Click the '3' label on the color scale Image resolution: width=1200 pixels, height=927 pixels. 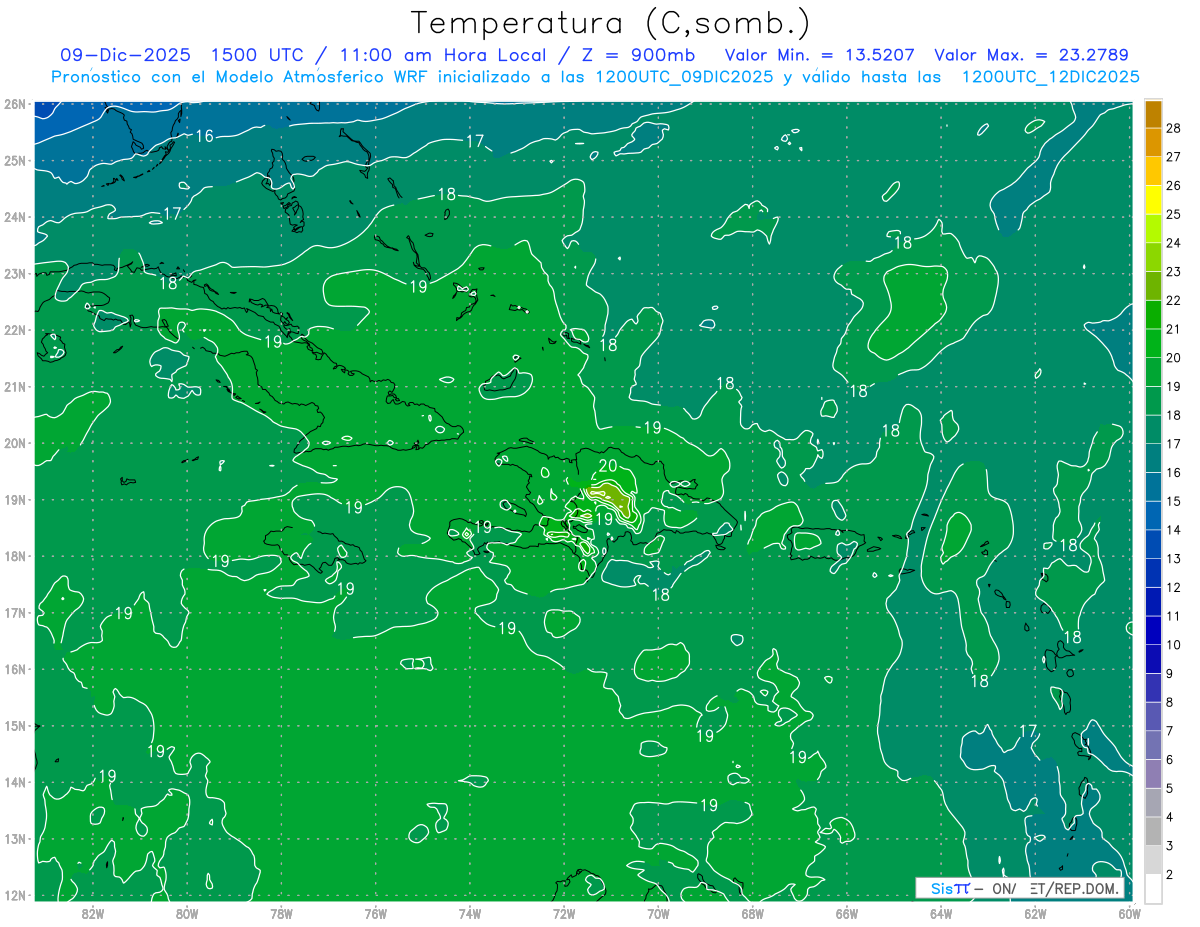[1169, 846]
